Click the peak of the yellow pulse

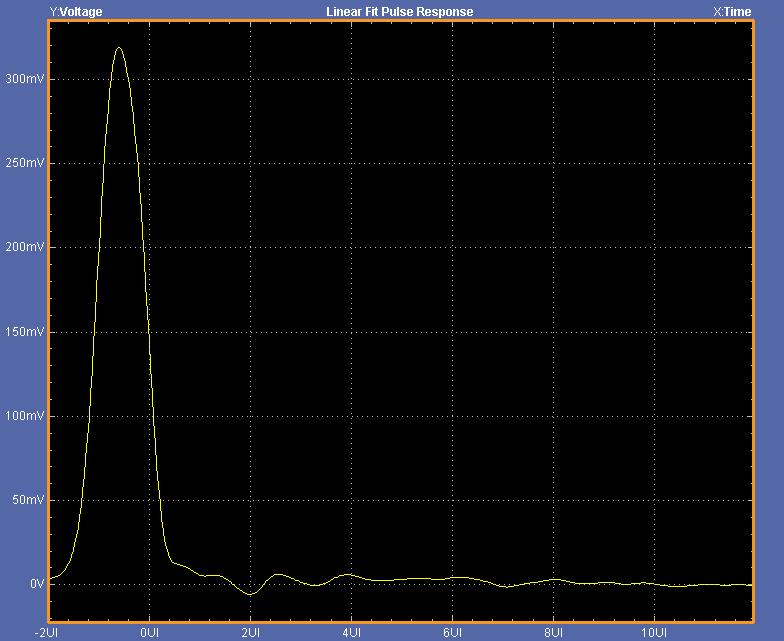click(119, 47)
